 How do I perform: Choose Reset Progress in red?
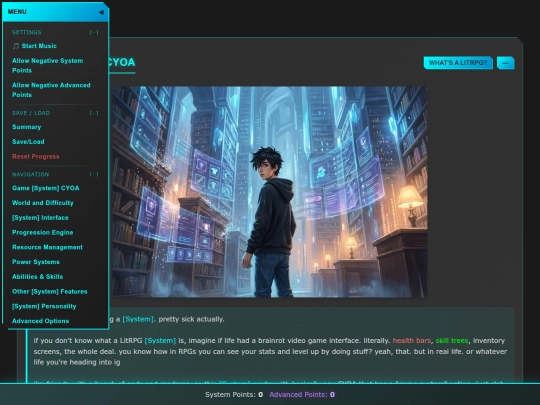35,156
